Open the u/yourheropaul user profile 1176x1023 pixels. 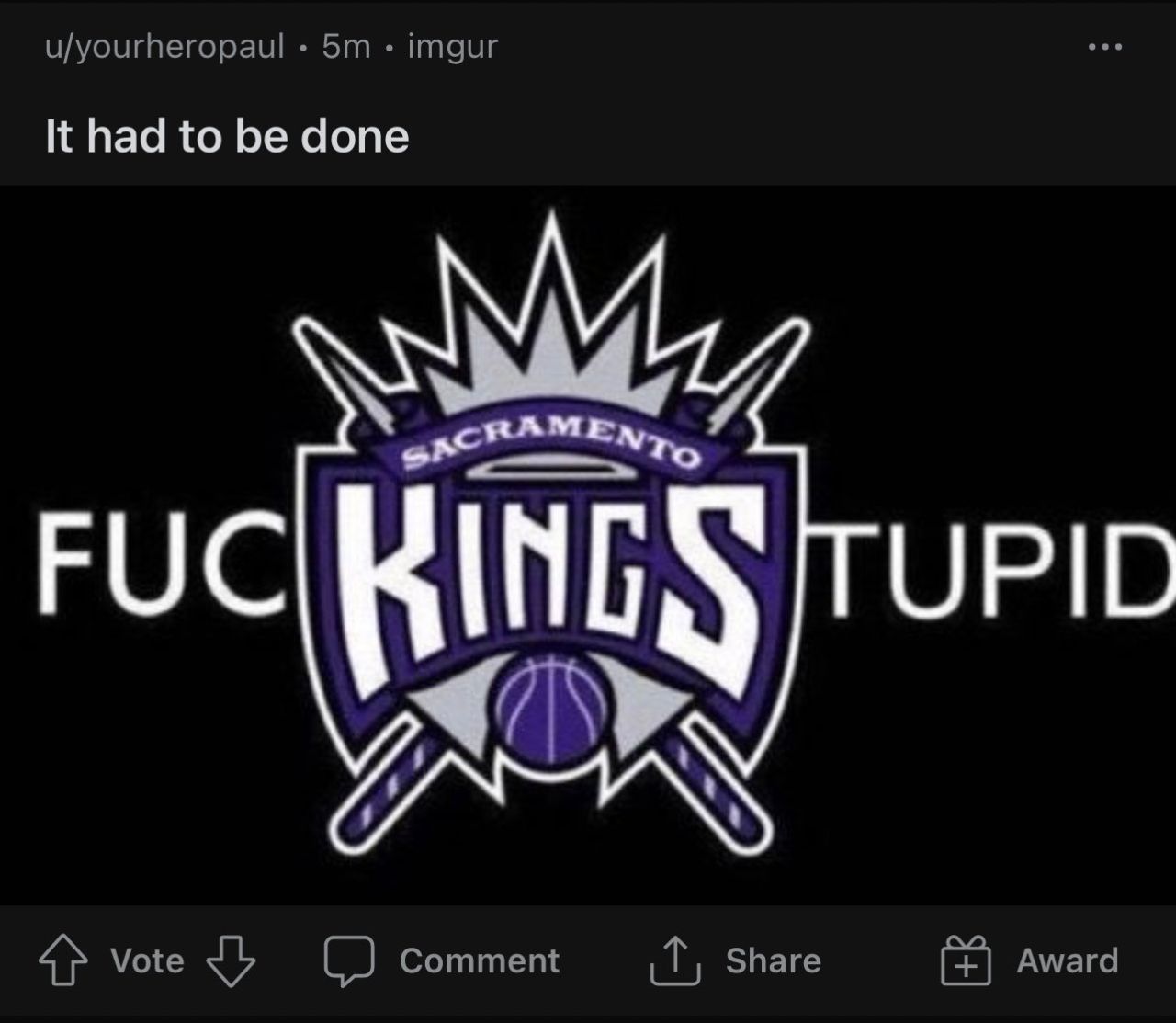point(164,47)
